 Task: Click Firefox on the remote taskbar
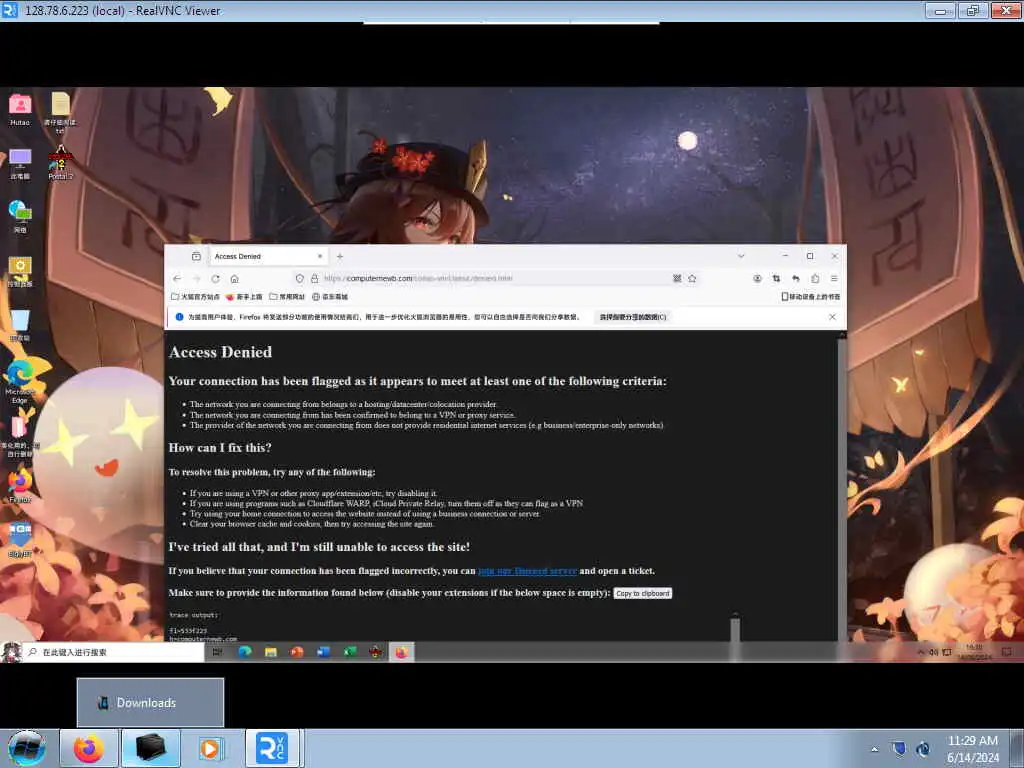pyautogui.click(x=402, y=652)
